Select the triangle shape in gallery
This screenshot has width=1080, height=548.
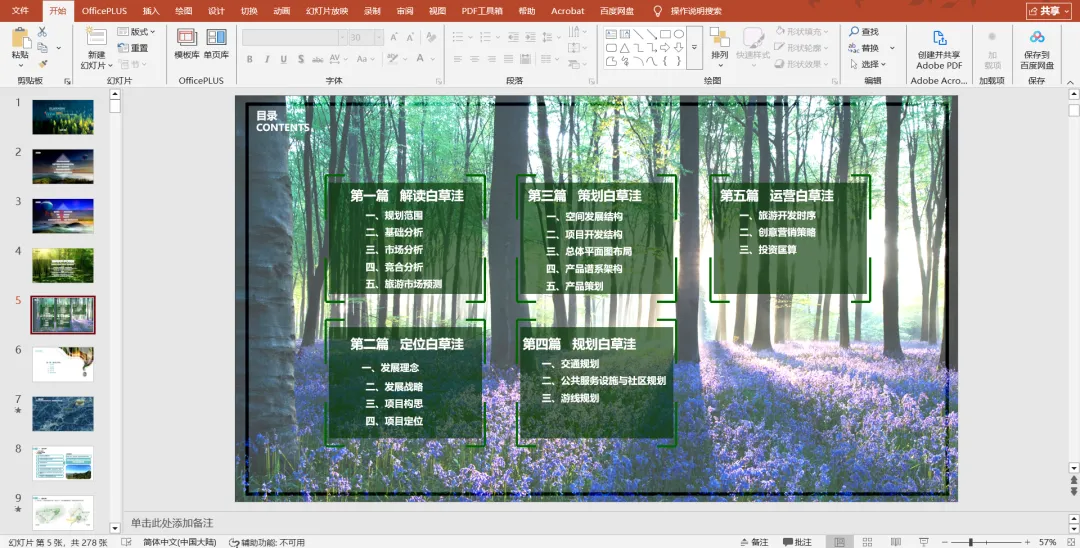pos(624,48)
